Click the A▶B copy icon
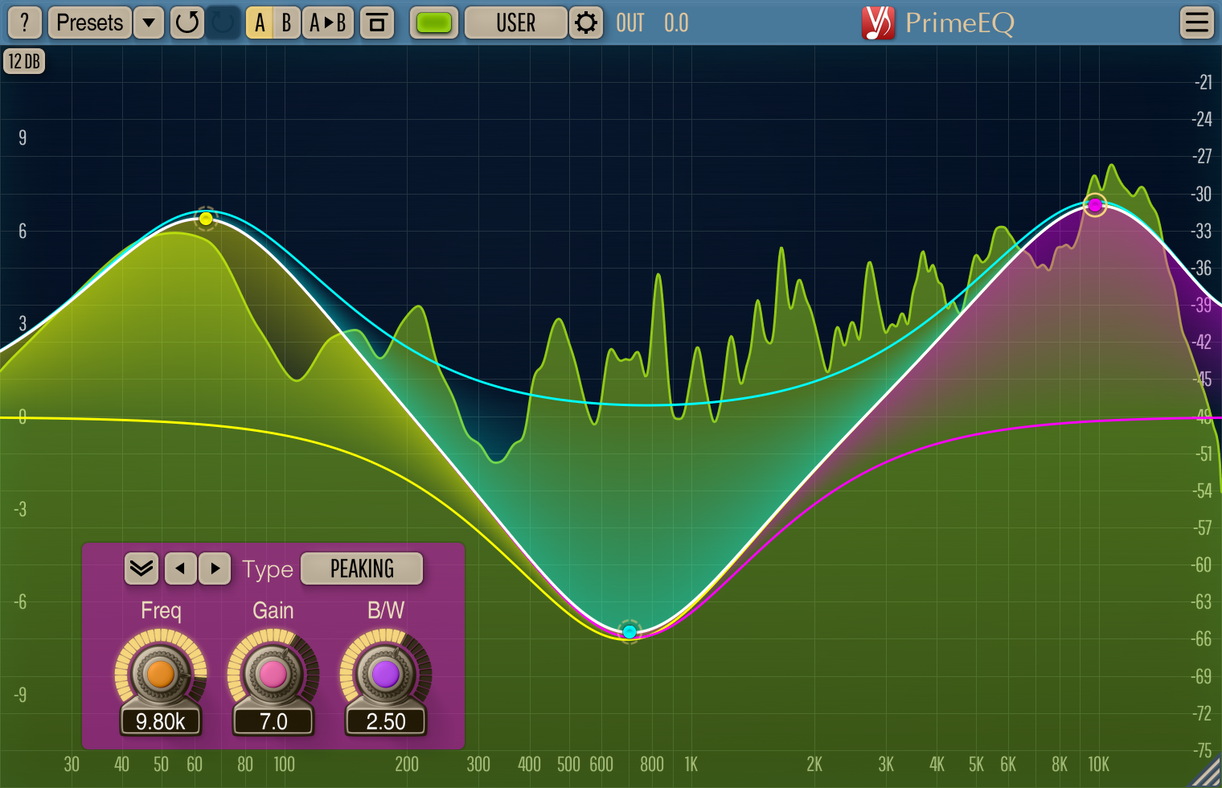Viewport: 1222px width, 788px height. 327,22
